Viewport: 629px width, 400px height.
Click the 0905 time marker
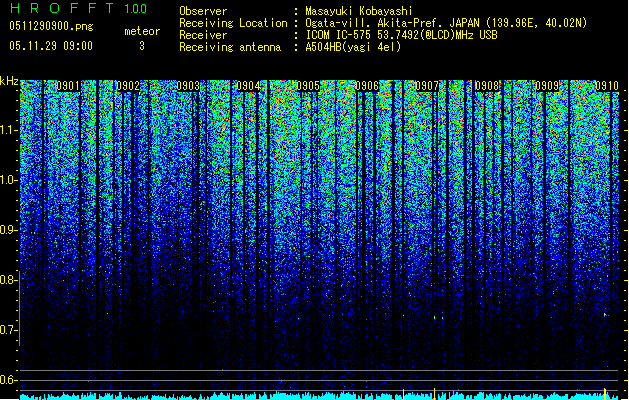point(308,86)
